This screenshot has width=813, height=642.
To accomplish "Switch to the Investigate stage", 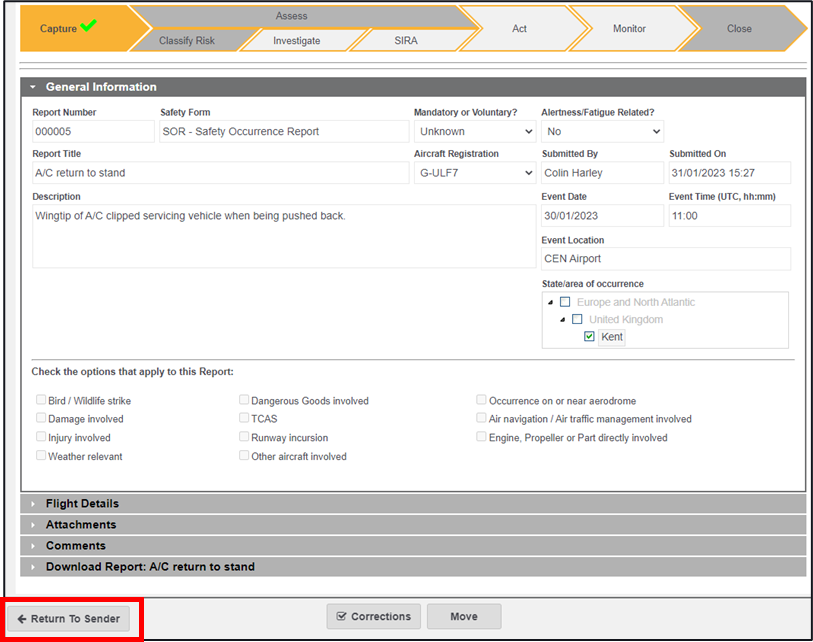I will [x=297, y=41].
